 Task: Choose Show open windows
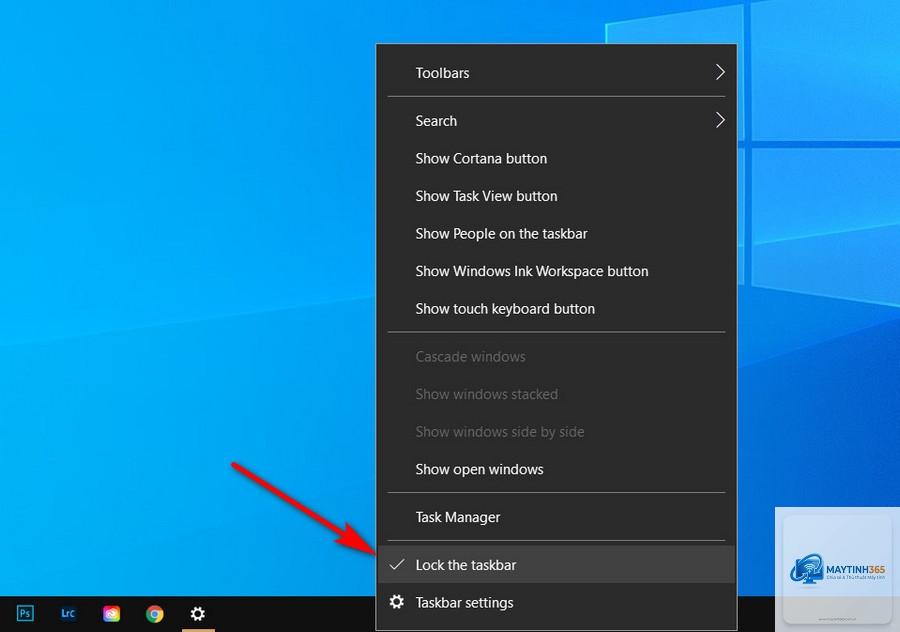pyautogui.click(x=556, y=469)
